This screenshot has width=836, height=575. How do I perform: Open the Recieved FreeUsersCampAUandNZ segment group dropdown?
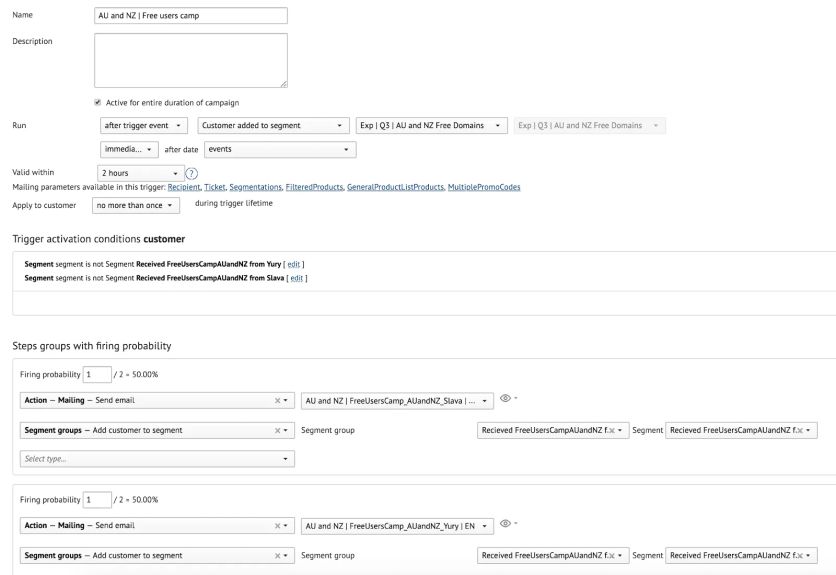(x=553, y=430)
